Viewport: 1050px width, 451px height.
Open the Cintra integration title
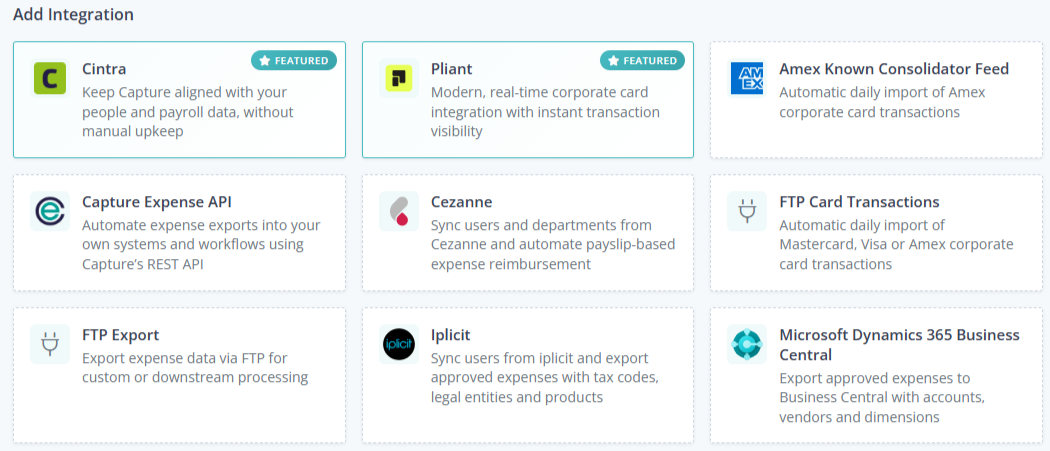pos(104,69)
